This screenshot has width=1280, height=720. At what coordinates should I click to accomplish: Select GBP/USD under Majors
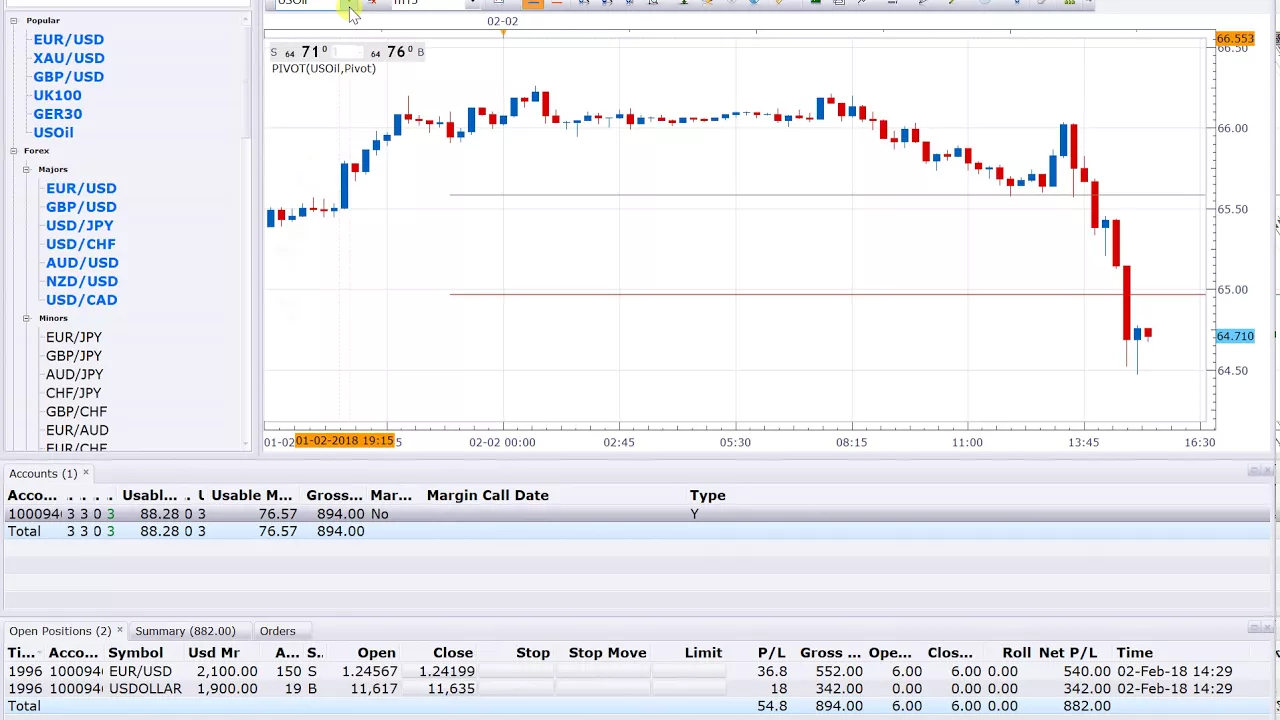(x=81, y=207)
